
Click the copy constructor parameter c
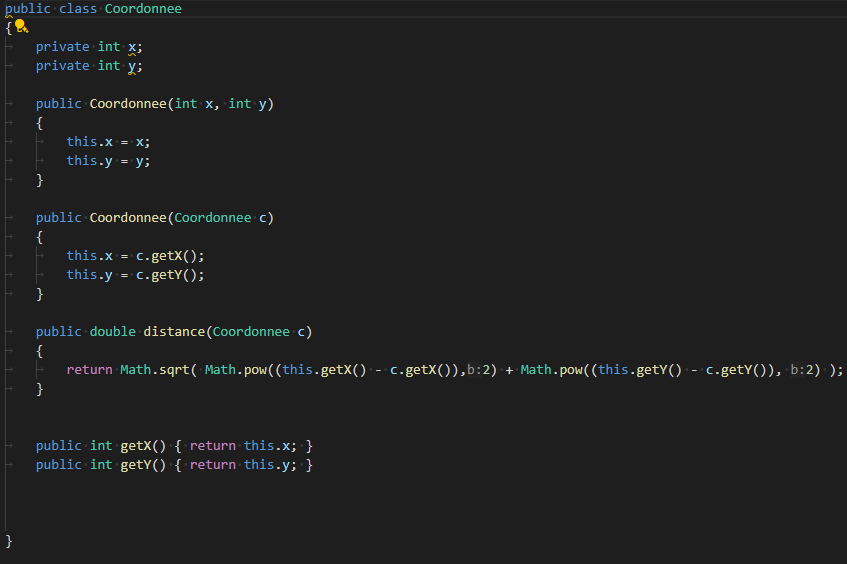[x=263, y=217]
